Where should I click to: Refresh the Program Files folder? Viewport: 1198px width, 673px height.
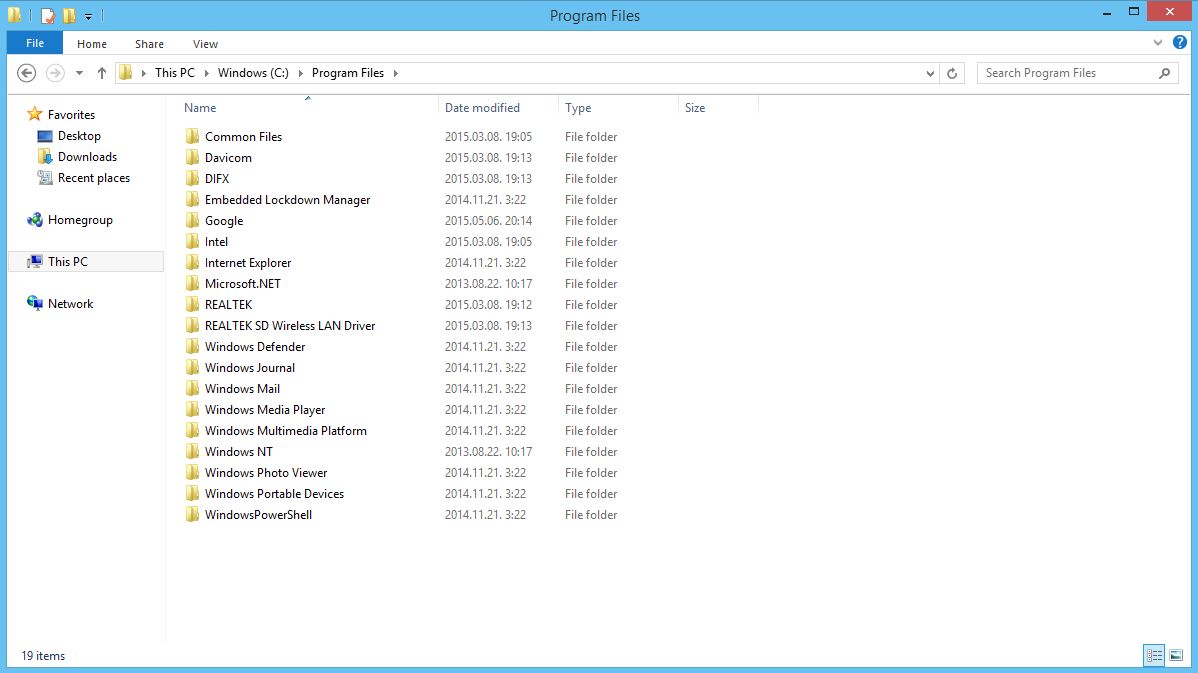pyautogui.click(x=952, y=73)
